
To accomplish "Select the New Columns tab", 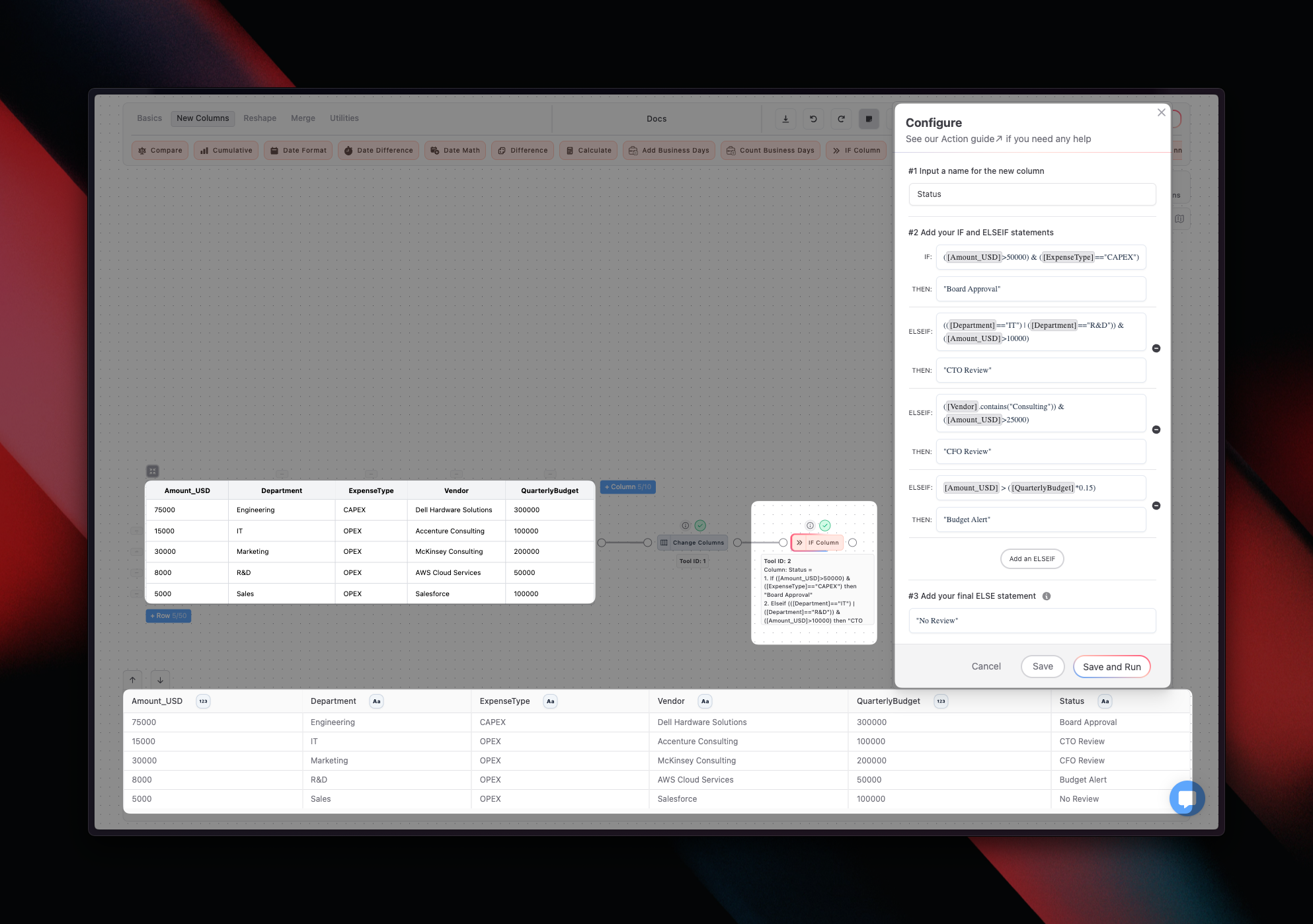I will pyautogui.click(x=203, y=118).
